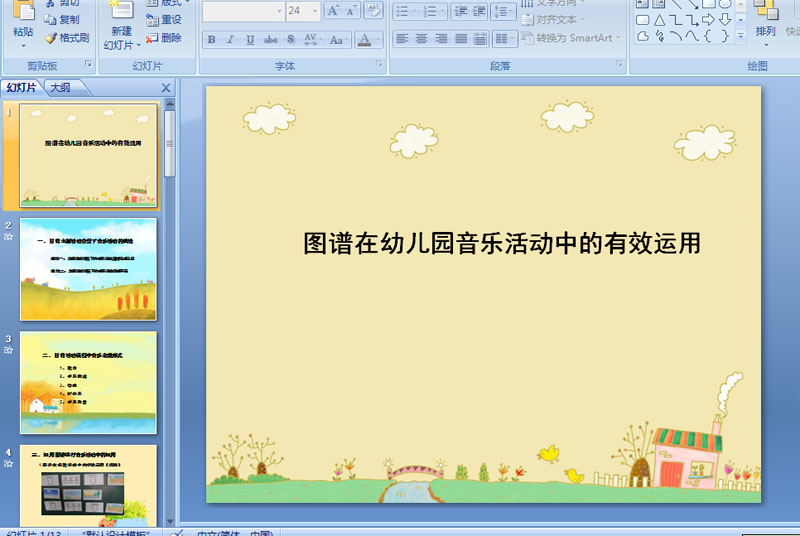Viewport: 800px width, 536px height.
Task: Toggle underline formatting
Action: pos(250,40)
